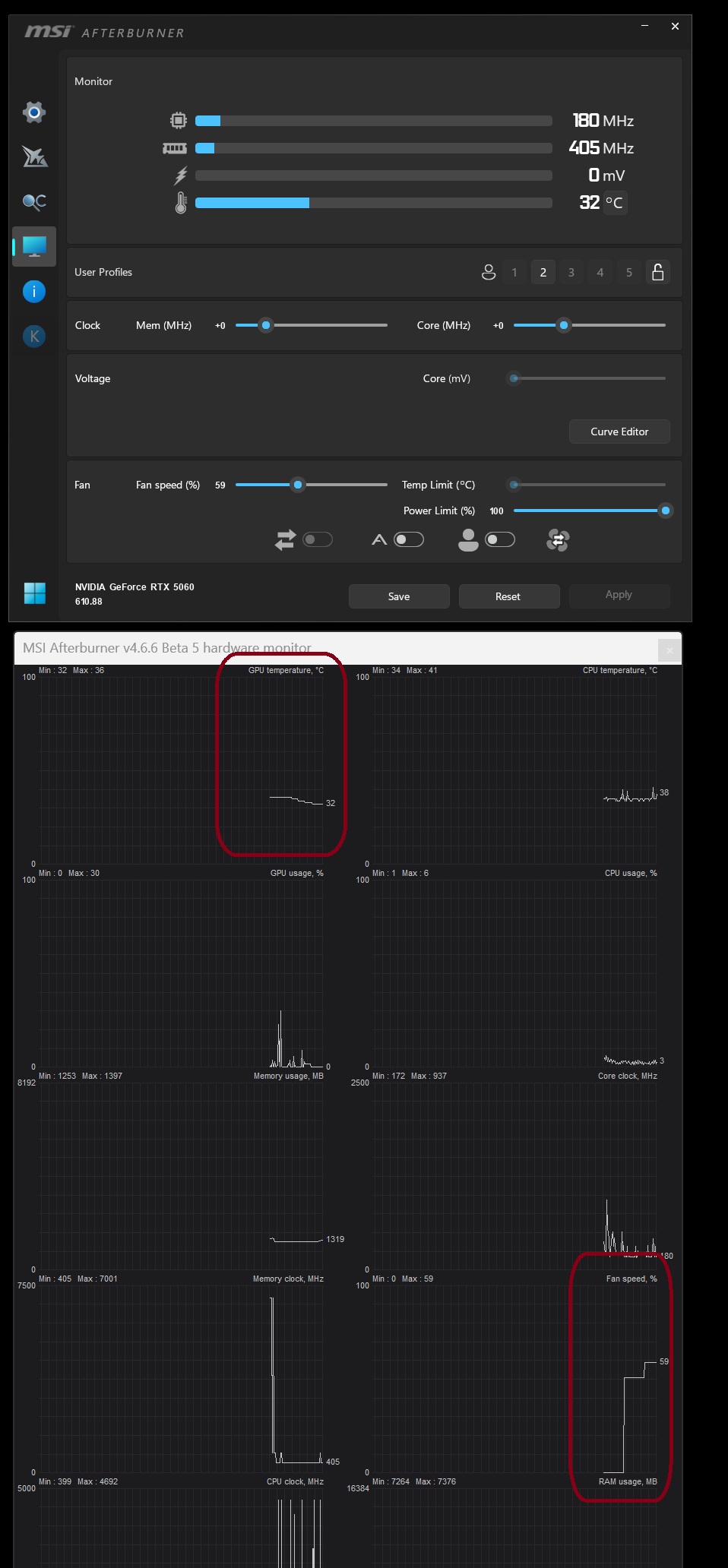This screenshot has height=1568, width=728.
Task: Select user profile 4
Action: point(600,272)
